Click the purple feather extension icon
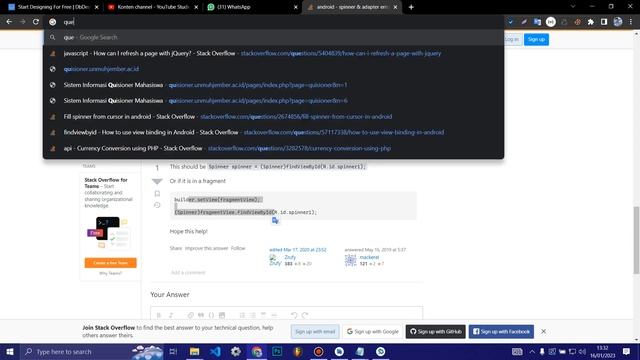This screenshot has height=360, width=640. tap(524, 22)
